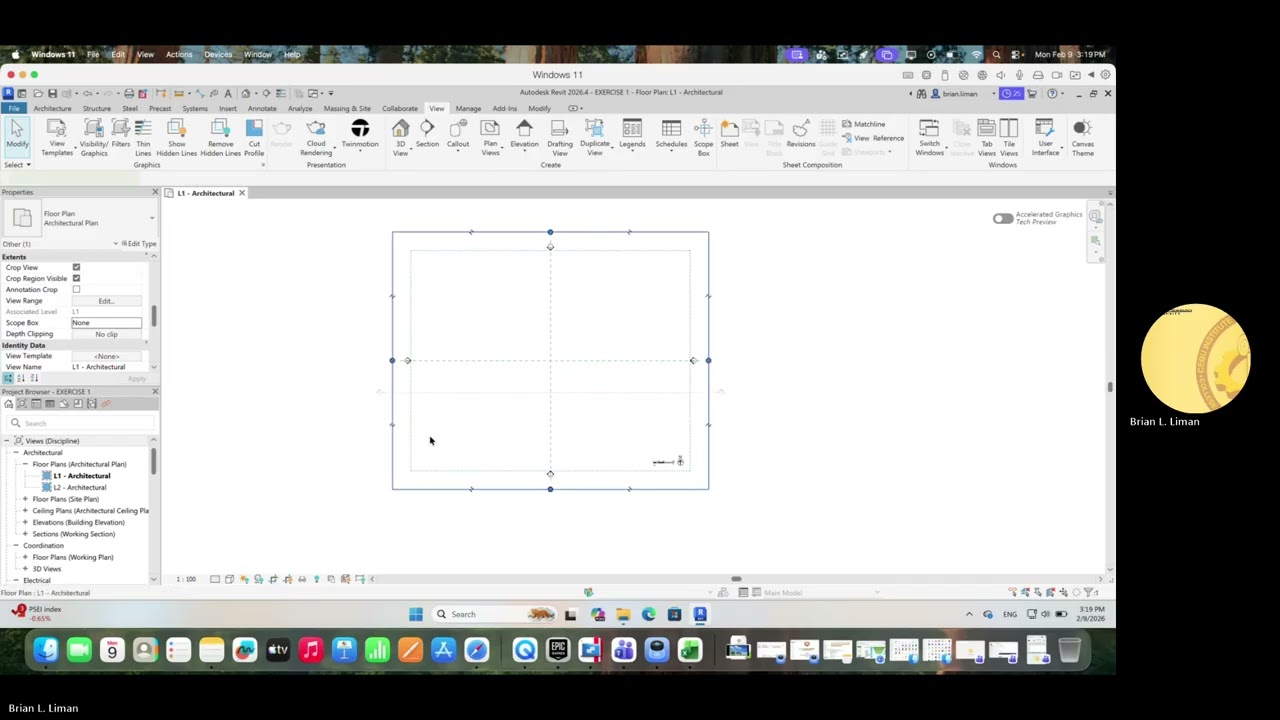Switch to the Architecture ribbon tab
Image resolution: width=1280 pixels, height=720 pixels.
tap(52, 108)
